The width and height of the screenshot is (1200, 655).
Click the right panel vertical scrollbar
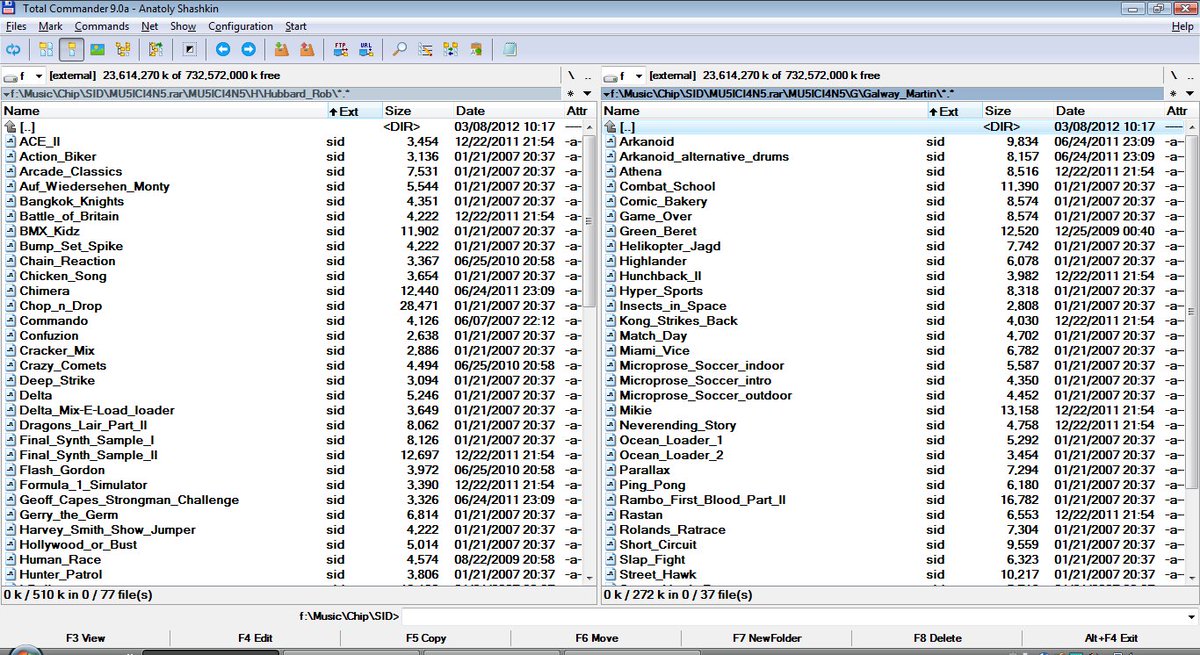point(1190,351)
